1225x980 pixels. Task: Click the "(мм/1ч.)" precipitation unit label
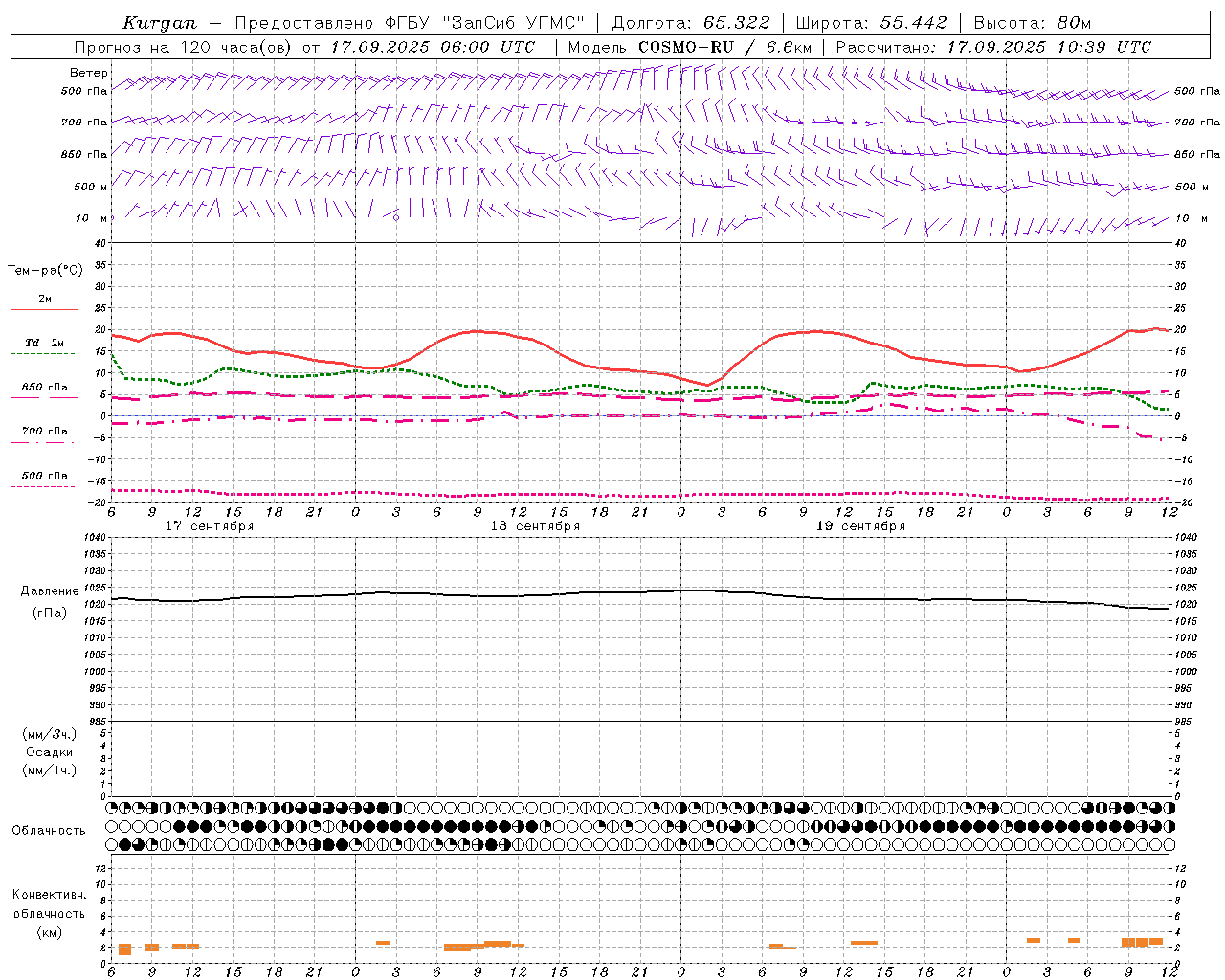click(x=50, y=770)
